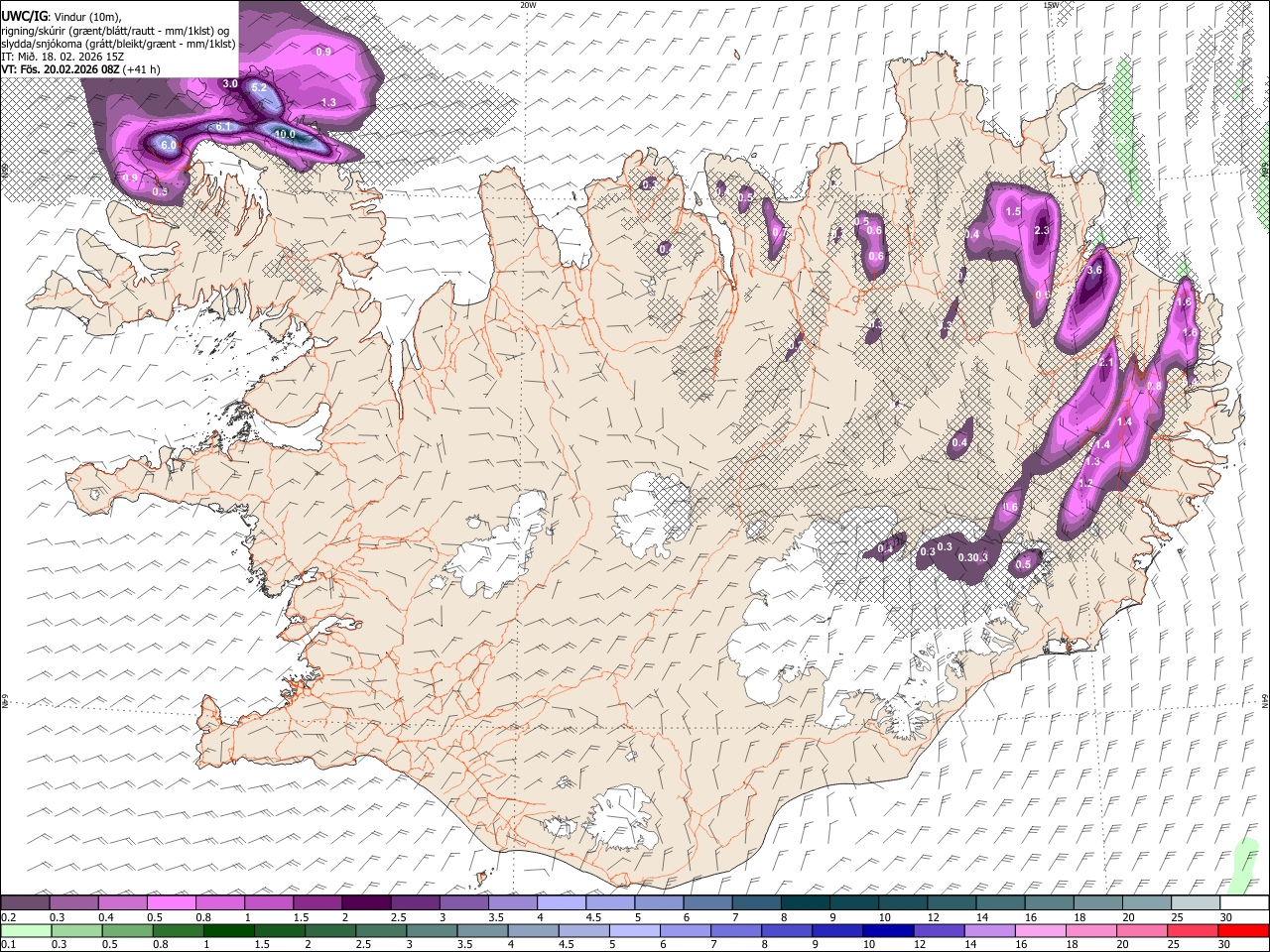Click the 6.1 snowfall value on the map
This screenshot has width=1270, height=952.
(223, 127)
